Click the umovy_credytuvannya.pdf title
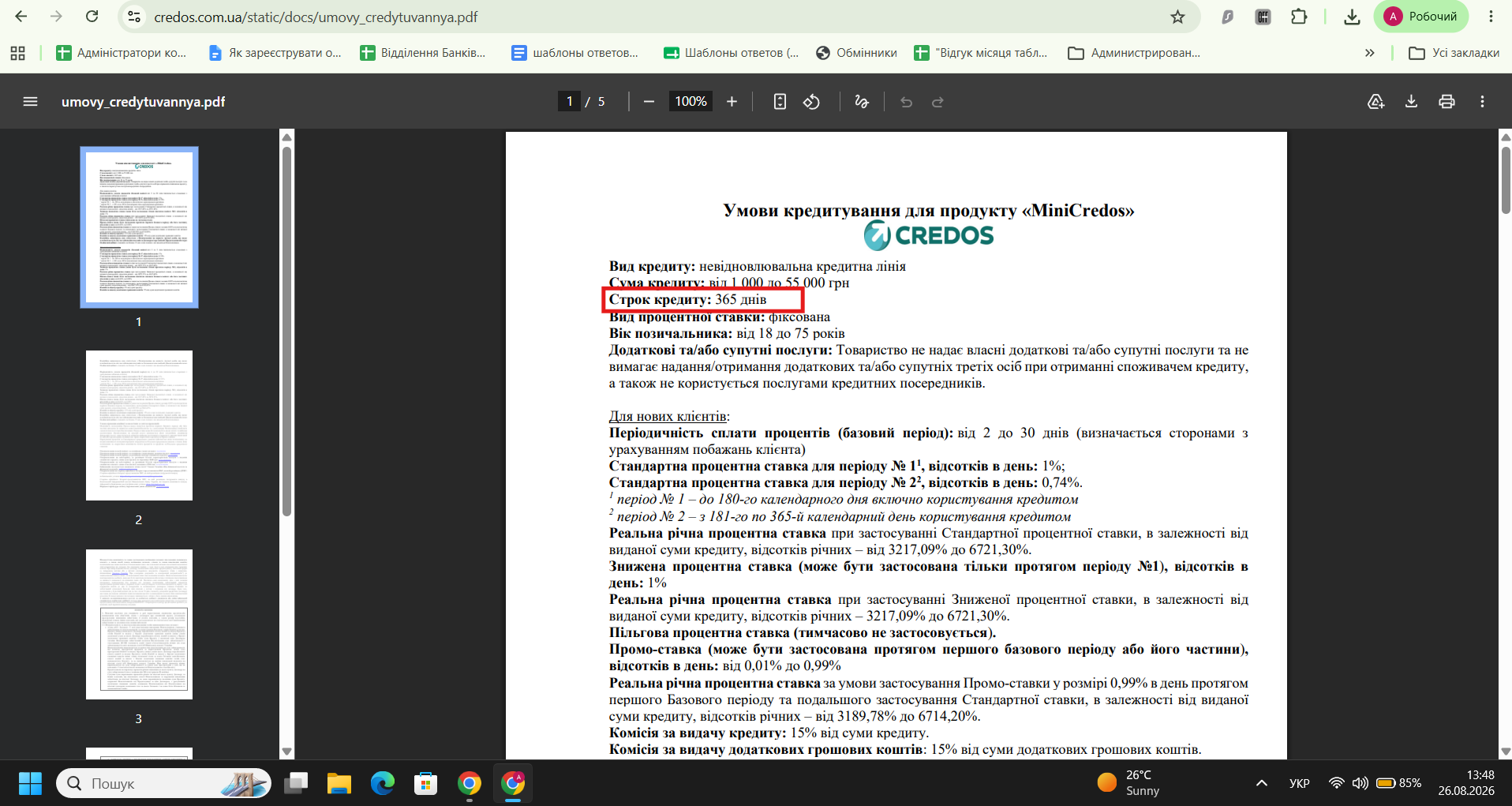This screenshot has height=806, width=1512. click(143, 102)
